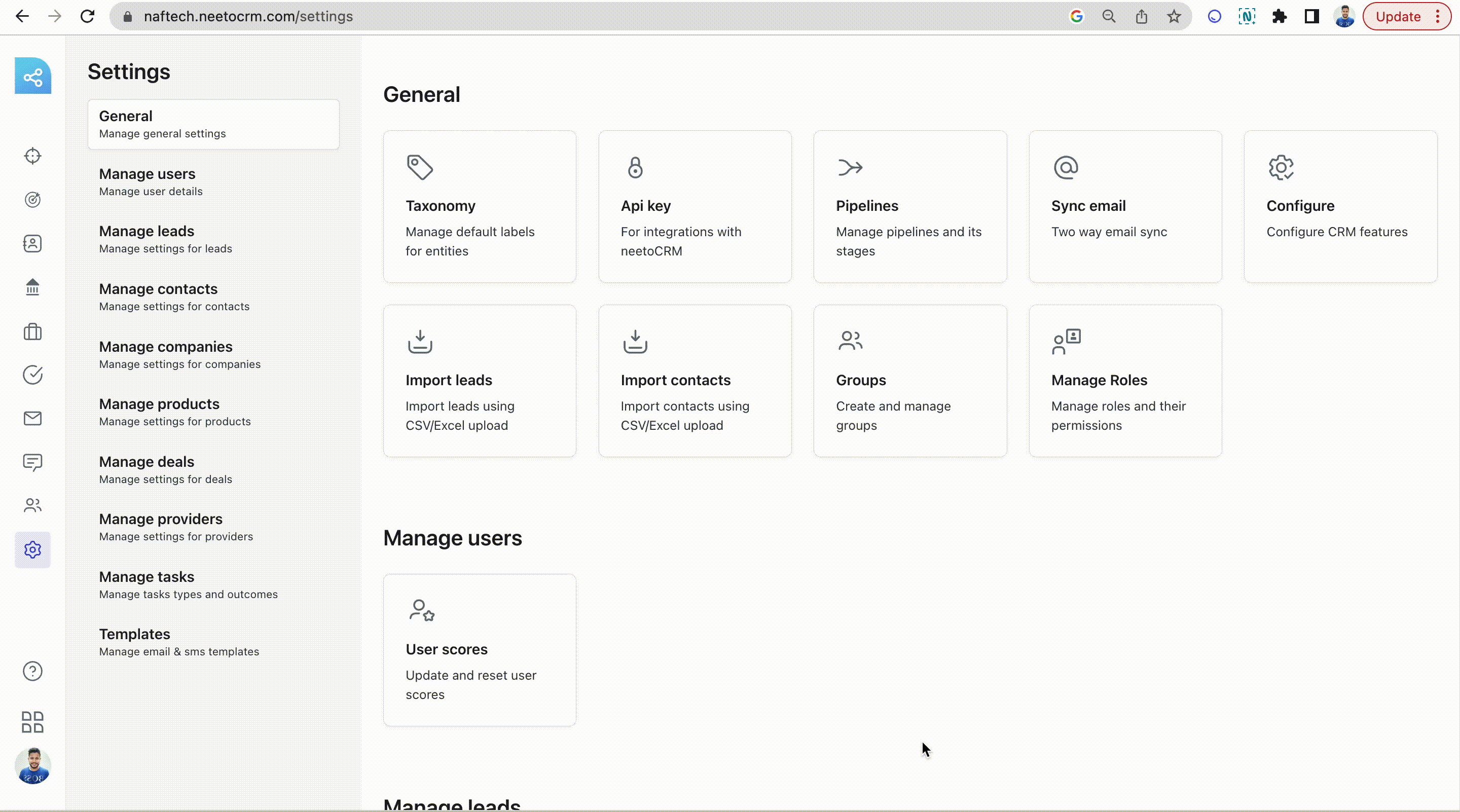The height and width of the screenshot is (812, 1460).
Task: Click the blue circle extension icon
Action: [1214, 16]
